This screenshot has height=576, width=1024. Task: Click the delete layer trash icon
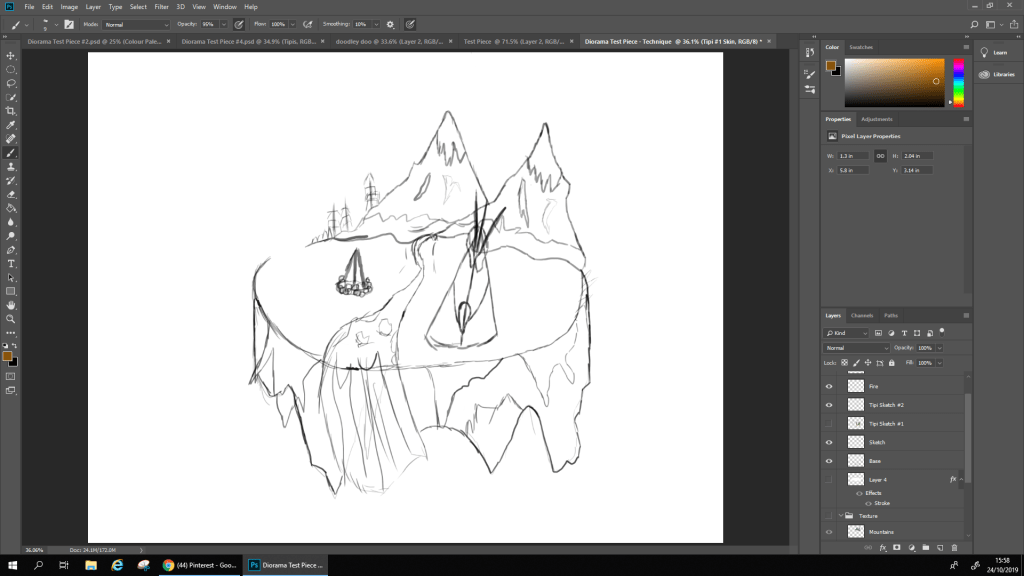click(954, 547)
